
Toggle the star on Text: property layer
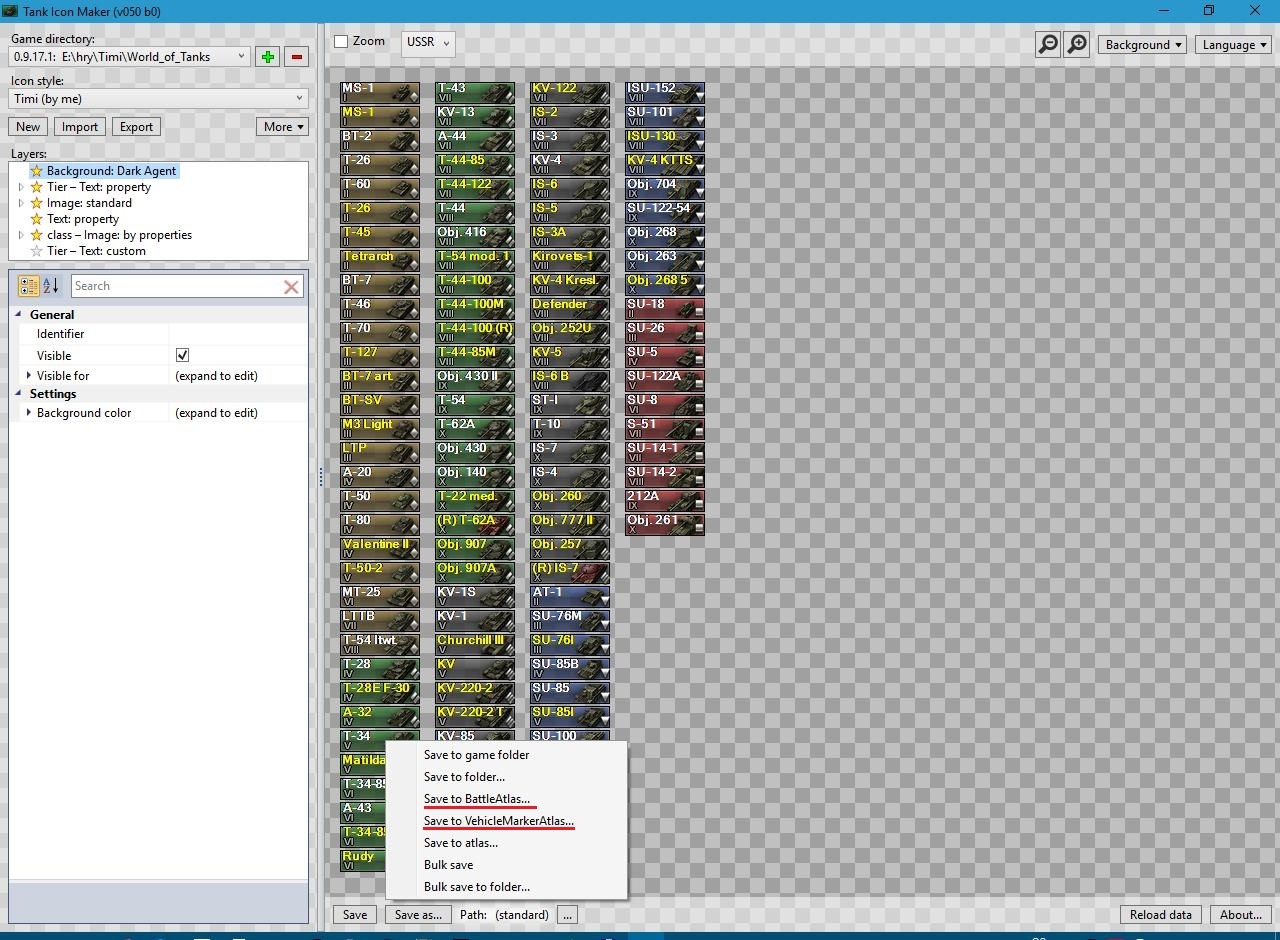coord(37,219)
